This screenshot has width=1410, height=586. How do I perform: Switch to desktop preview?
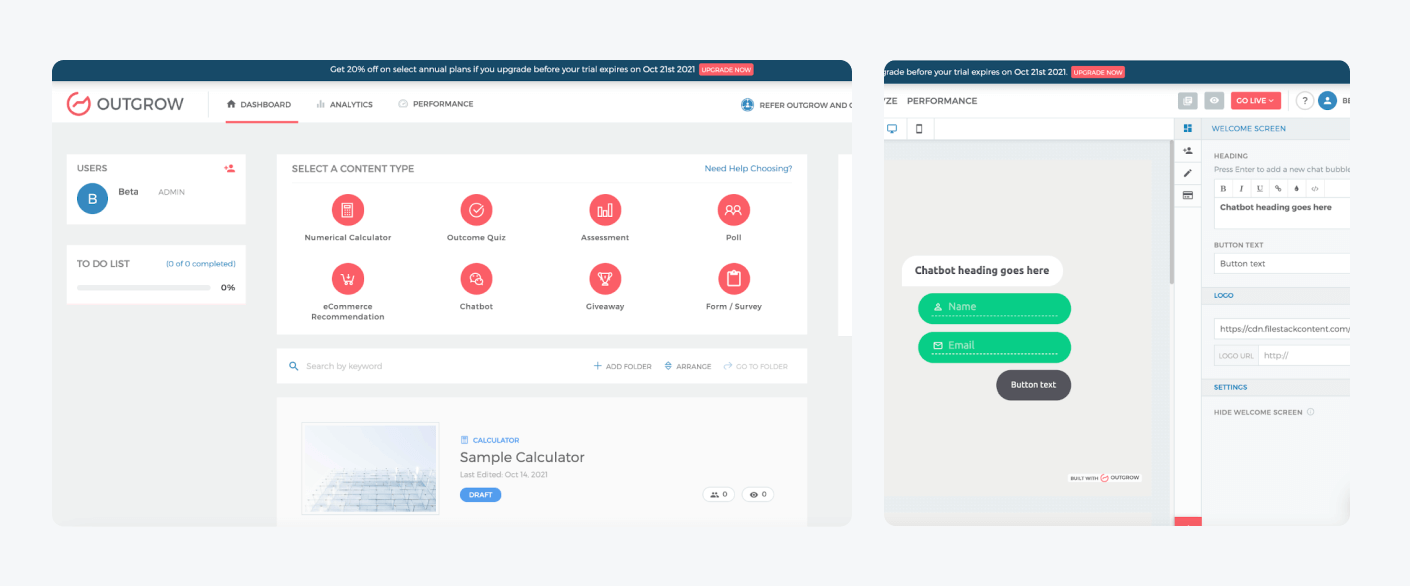click(892, 128)
